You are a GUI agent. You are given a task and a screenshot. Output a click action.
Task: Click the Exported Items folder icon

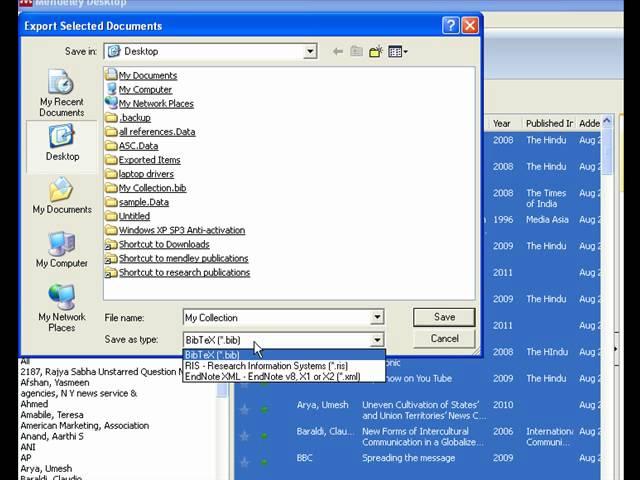111,160
